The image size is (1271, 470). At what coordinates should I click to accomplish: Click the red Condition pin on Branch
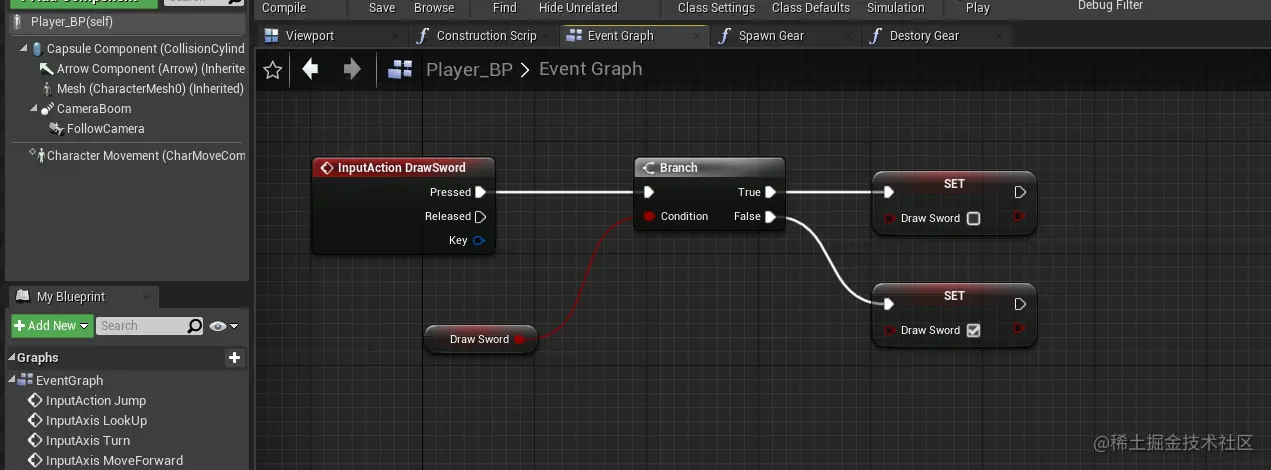pyautogui.click(x=649, y=216)
